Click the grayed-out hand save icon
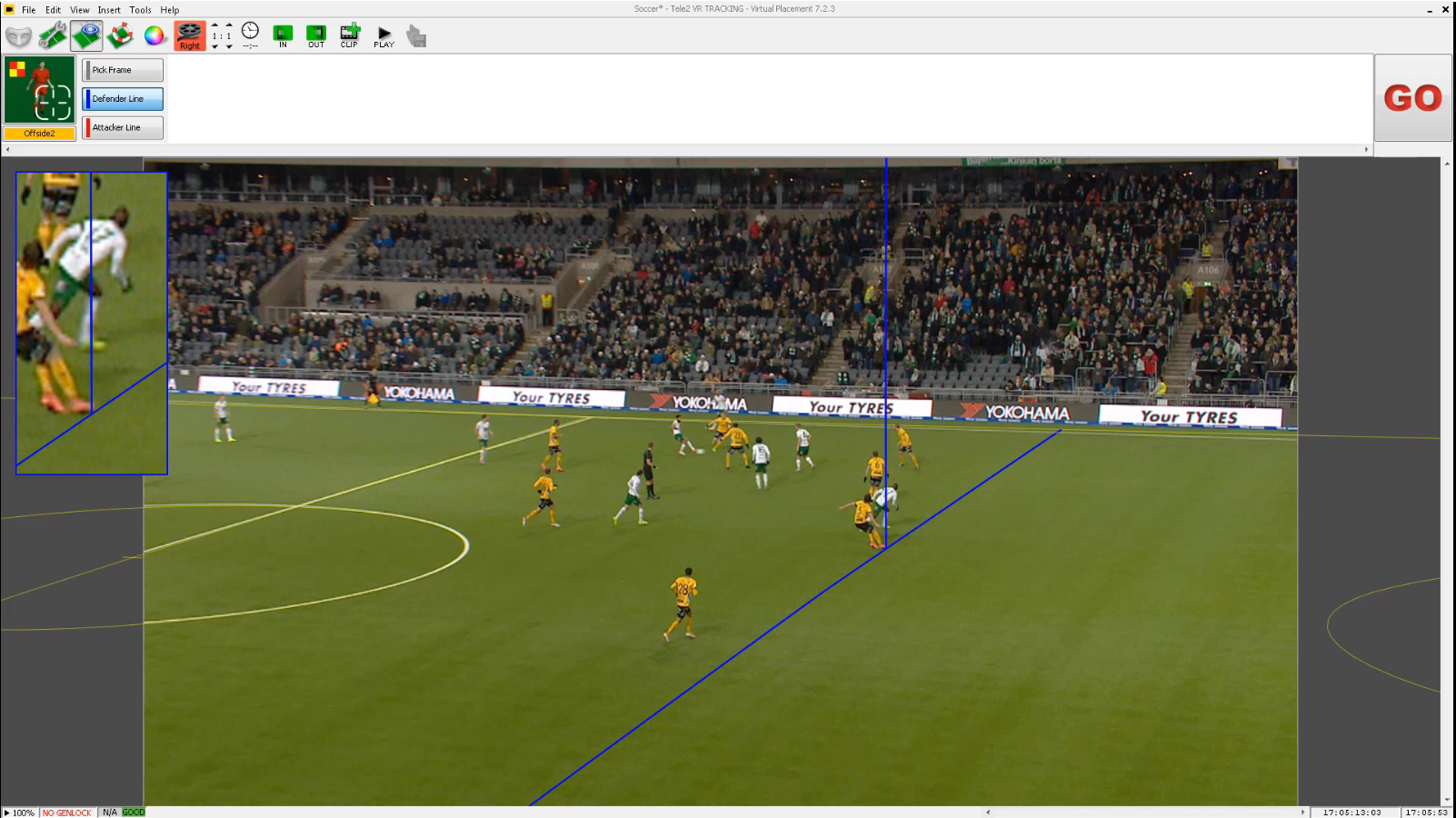 tap(416, 36)
